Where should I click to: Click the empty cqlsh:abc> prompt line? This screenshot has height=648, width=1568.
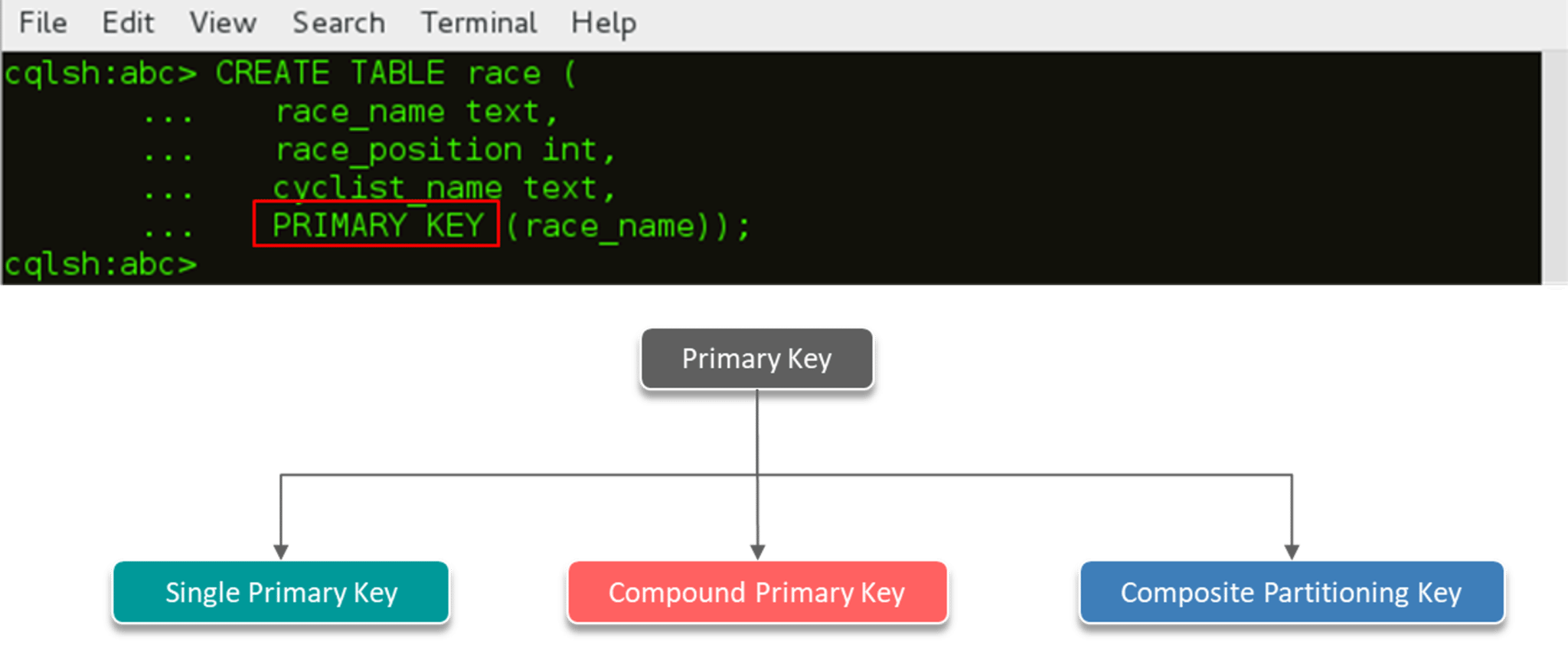pyautogui.click(x=101, y=265)
